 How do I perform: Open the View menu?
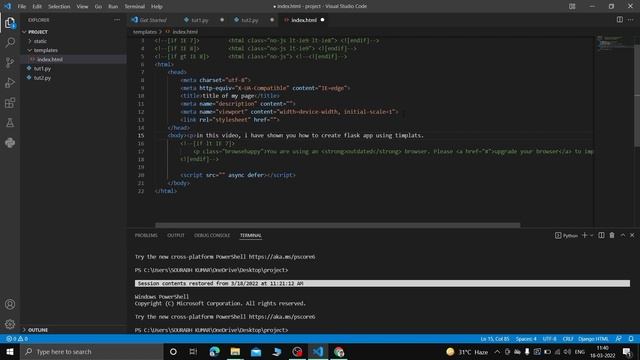(x=82, y=7)
